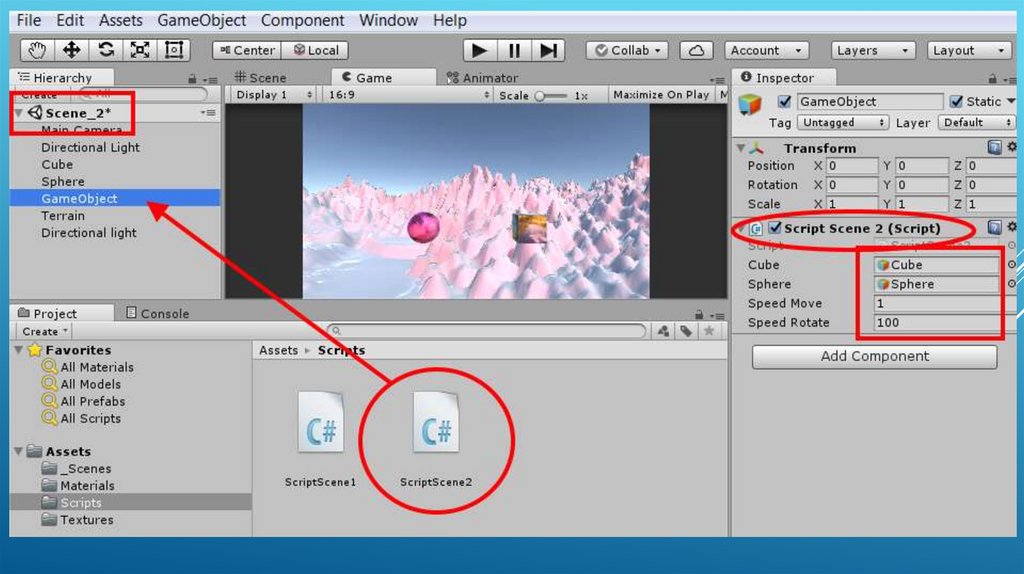
Task: Select Directional Light in Hierarchy
Action: [x=90, y=148]
